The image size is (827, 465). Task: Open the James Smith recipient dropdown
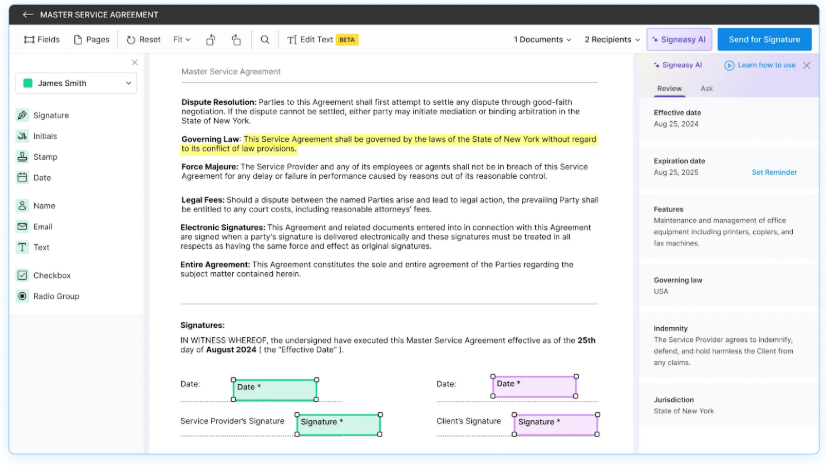point(77,84)
